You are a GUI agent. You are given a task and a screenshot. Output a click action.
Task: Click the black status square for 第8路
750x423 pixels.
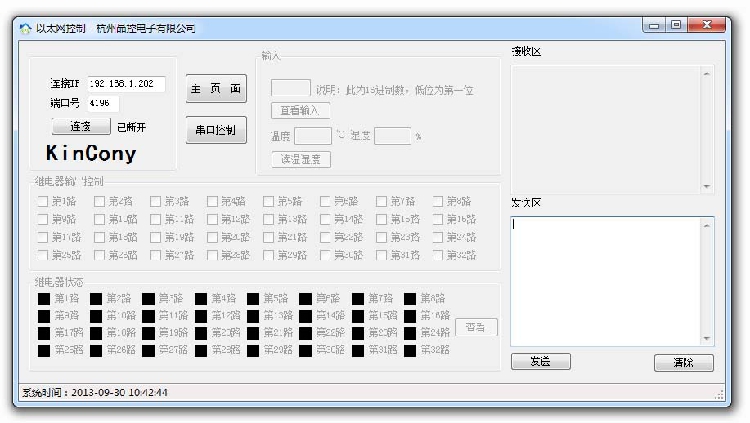pos(410,299)
